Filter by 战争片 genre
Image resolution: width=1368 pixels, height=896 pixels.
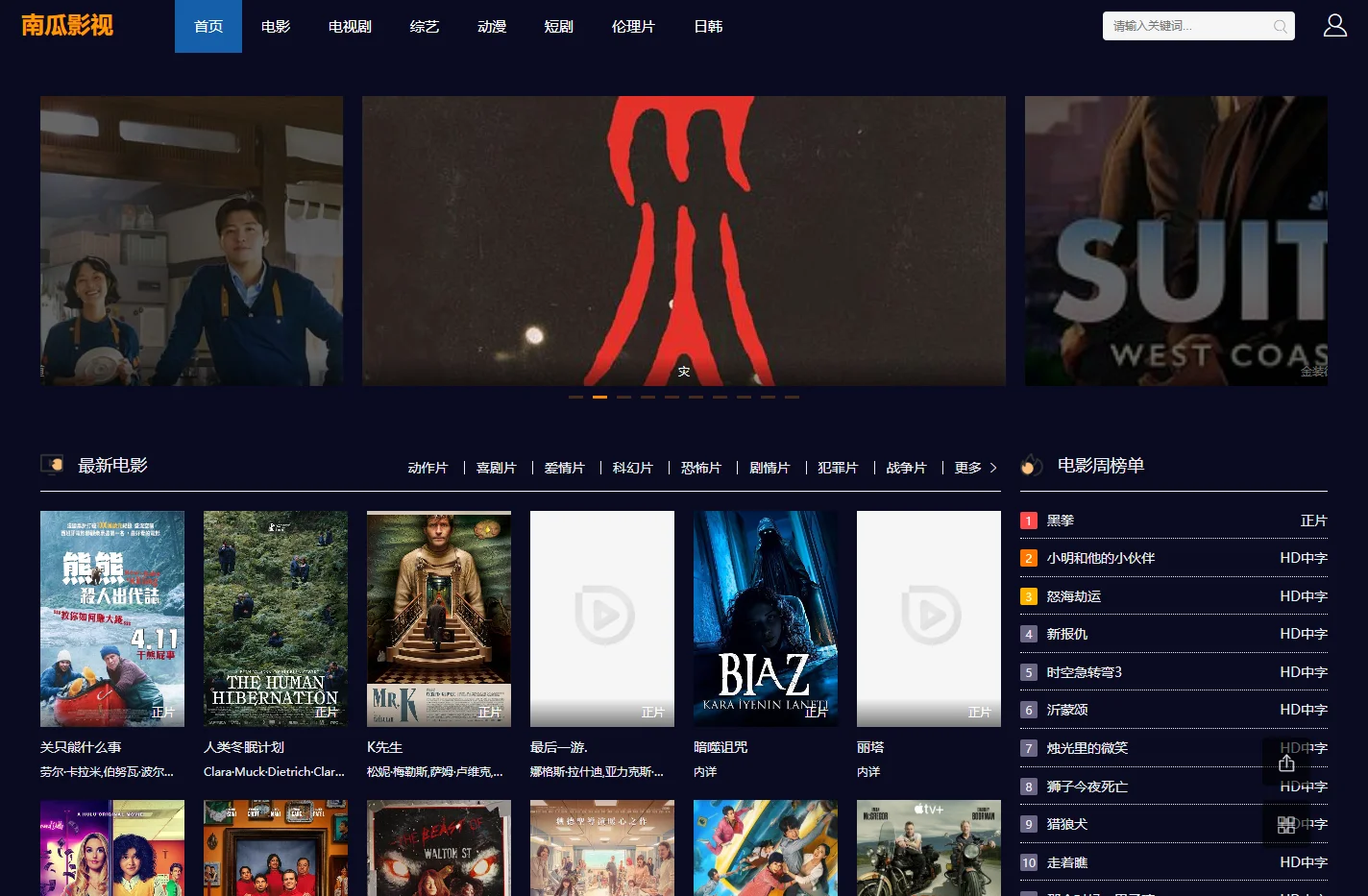click(905, 468)
